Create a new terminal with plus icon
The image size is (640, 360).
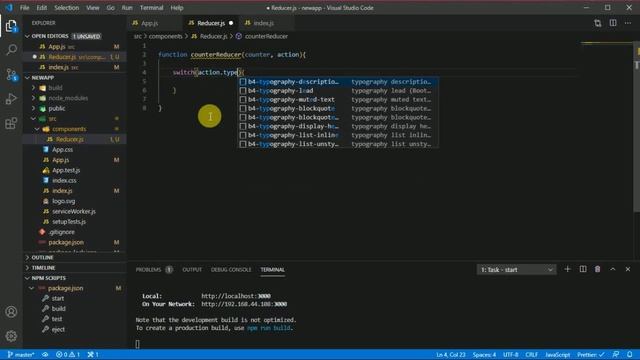pyautogui.click(x=567, y=269)
